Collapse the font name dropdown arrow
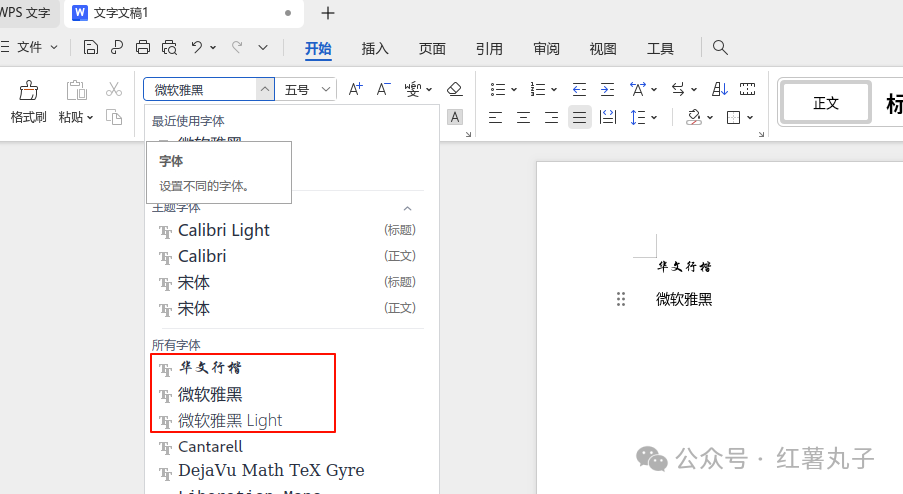The image size is (903, 494). [264, 89]
